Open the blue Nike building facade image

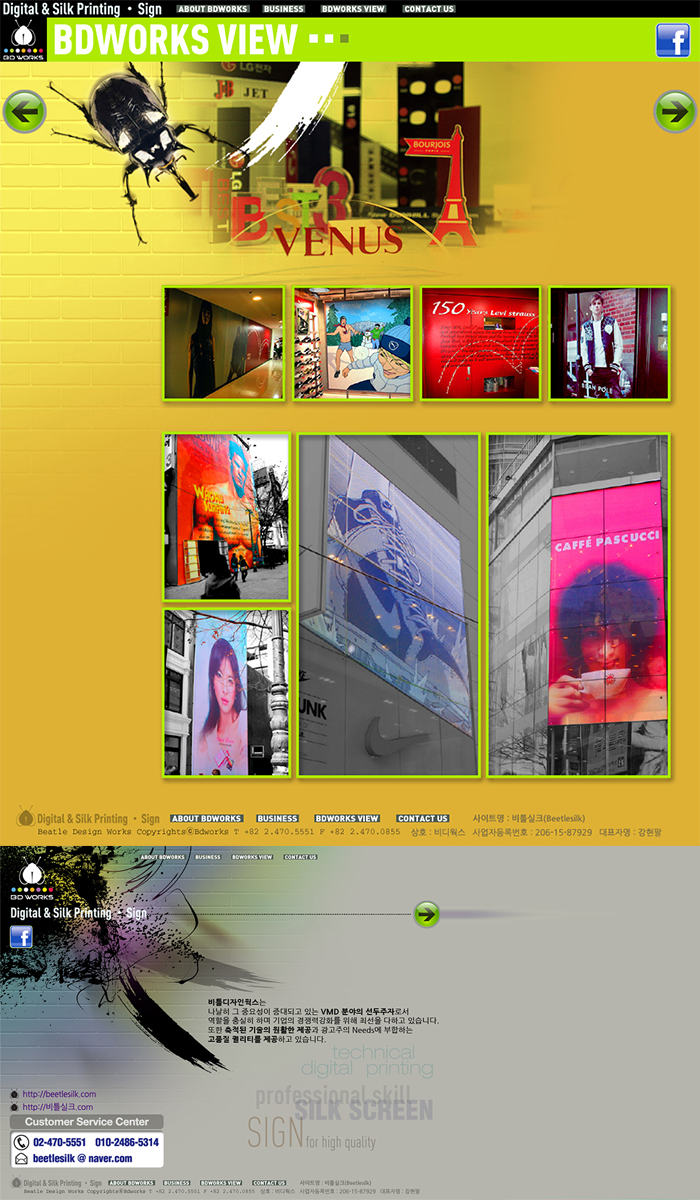[389, 605]
